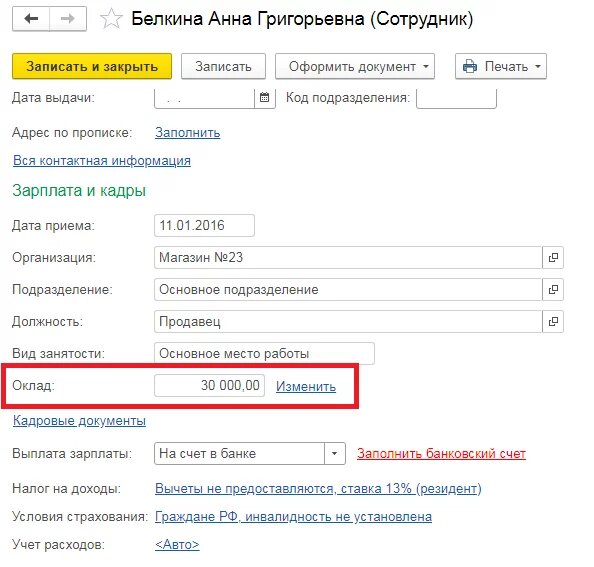The height and width of the screenshot is (567, 594).
Task: Open Кадровые документы link
Action: (79, 420)
